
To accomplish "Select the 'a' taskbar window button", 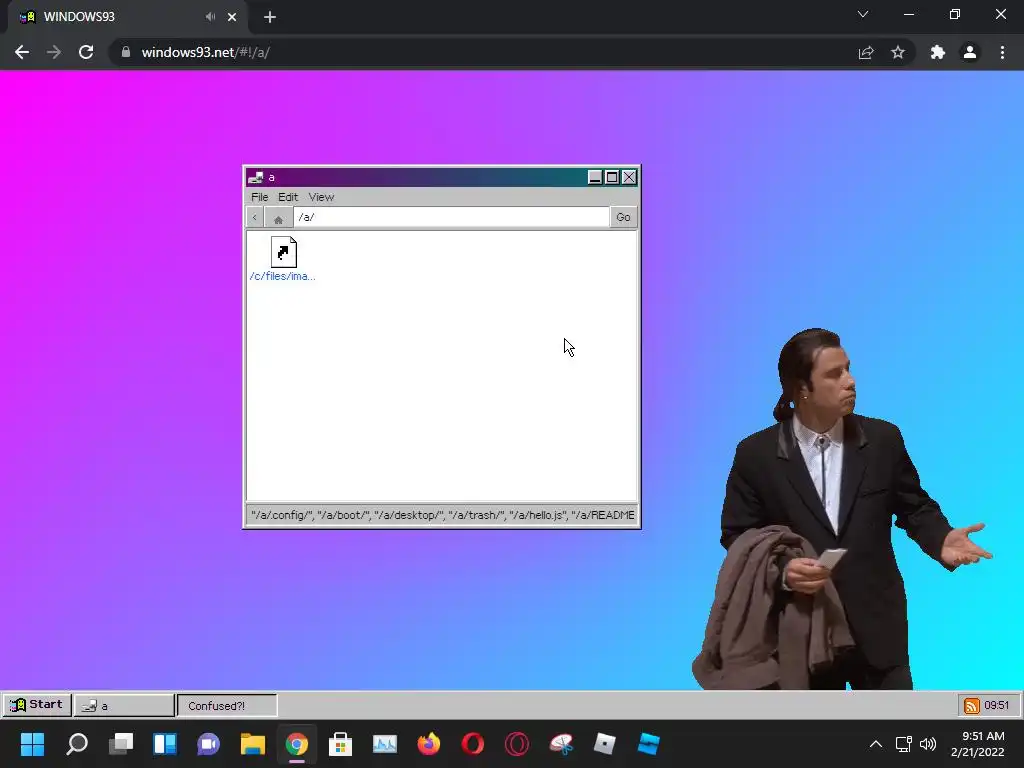I will pos(124,705).
